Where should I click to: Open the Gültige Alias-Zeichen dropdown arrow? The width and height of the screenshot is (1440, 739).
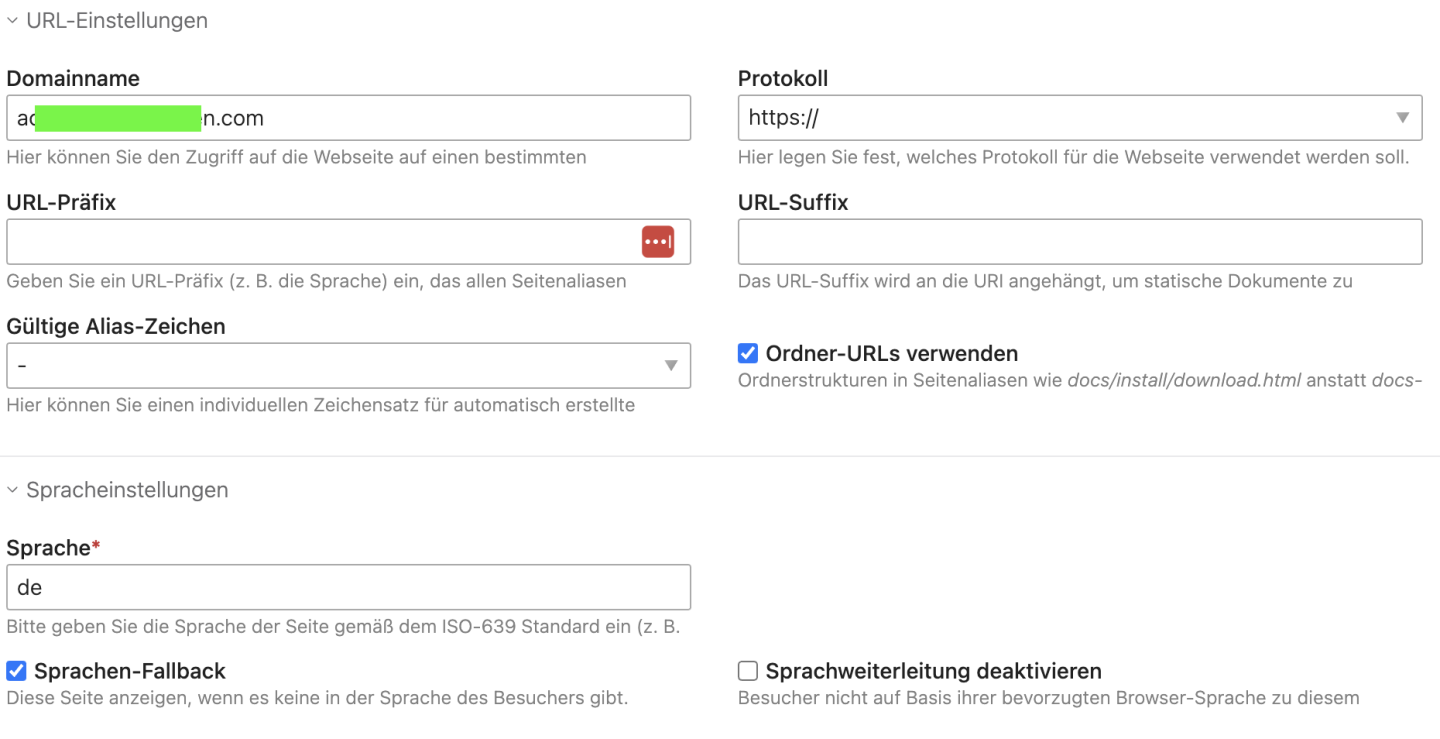(671, 366)
